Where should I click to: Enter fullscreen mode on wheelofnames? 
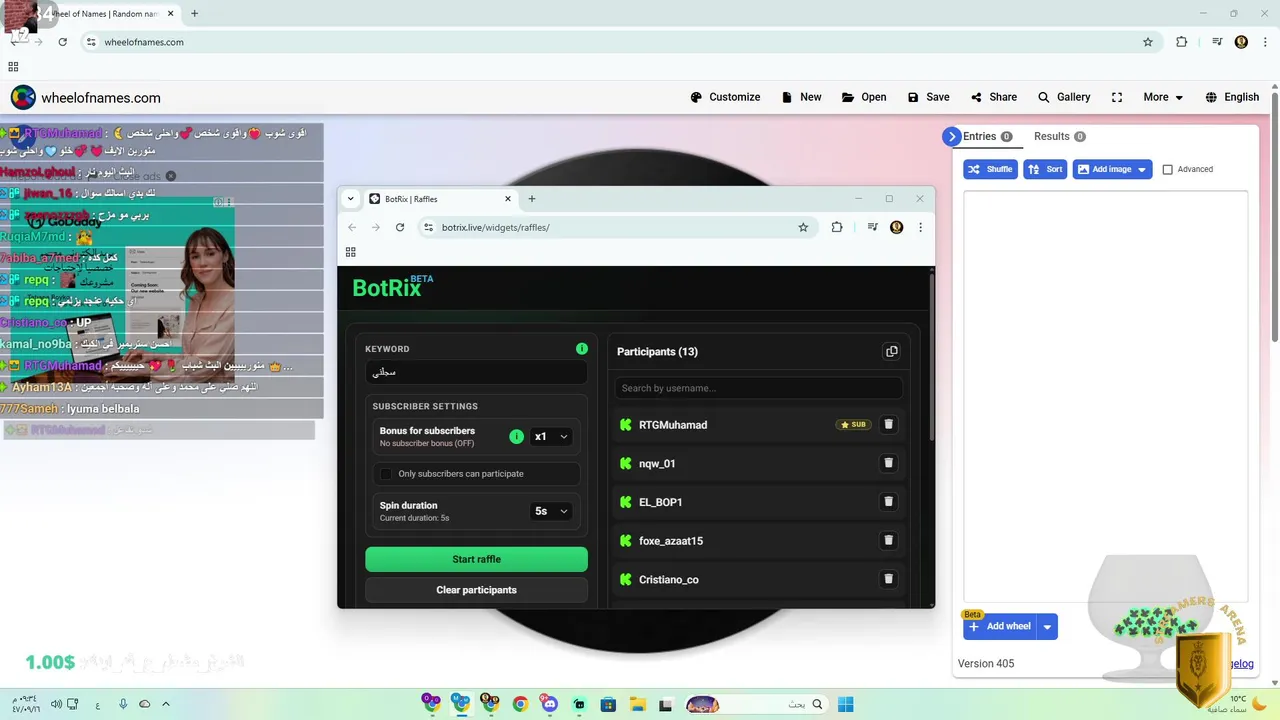click(x=1117, y=97)
